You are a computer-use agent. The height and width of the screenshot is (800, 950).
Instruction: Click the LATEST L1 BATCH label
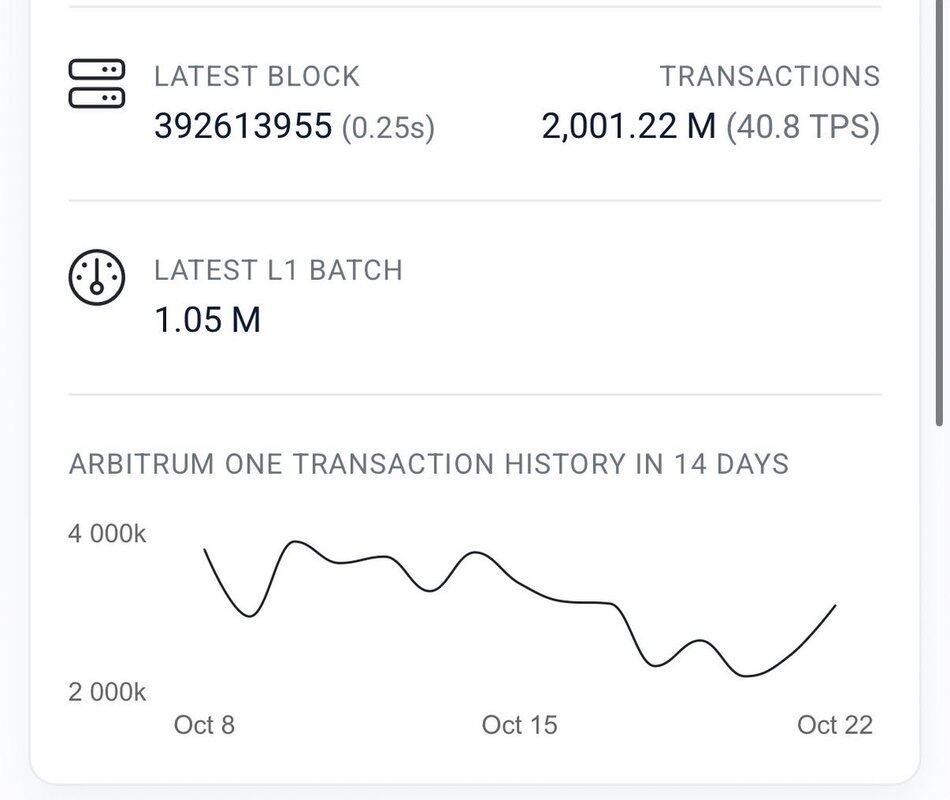coord(278,270)
